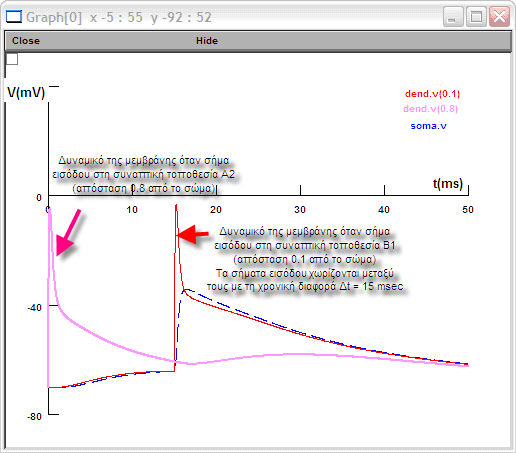The height and width of the screenshot is (453, 516).
Task: Click the pink arrow annotation
Action: (x=68, y=233)
